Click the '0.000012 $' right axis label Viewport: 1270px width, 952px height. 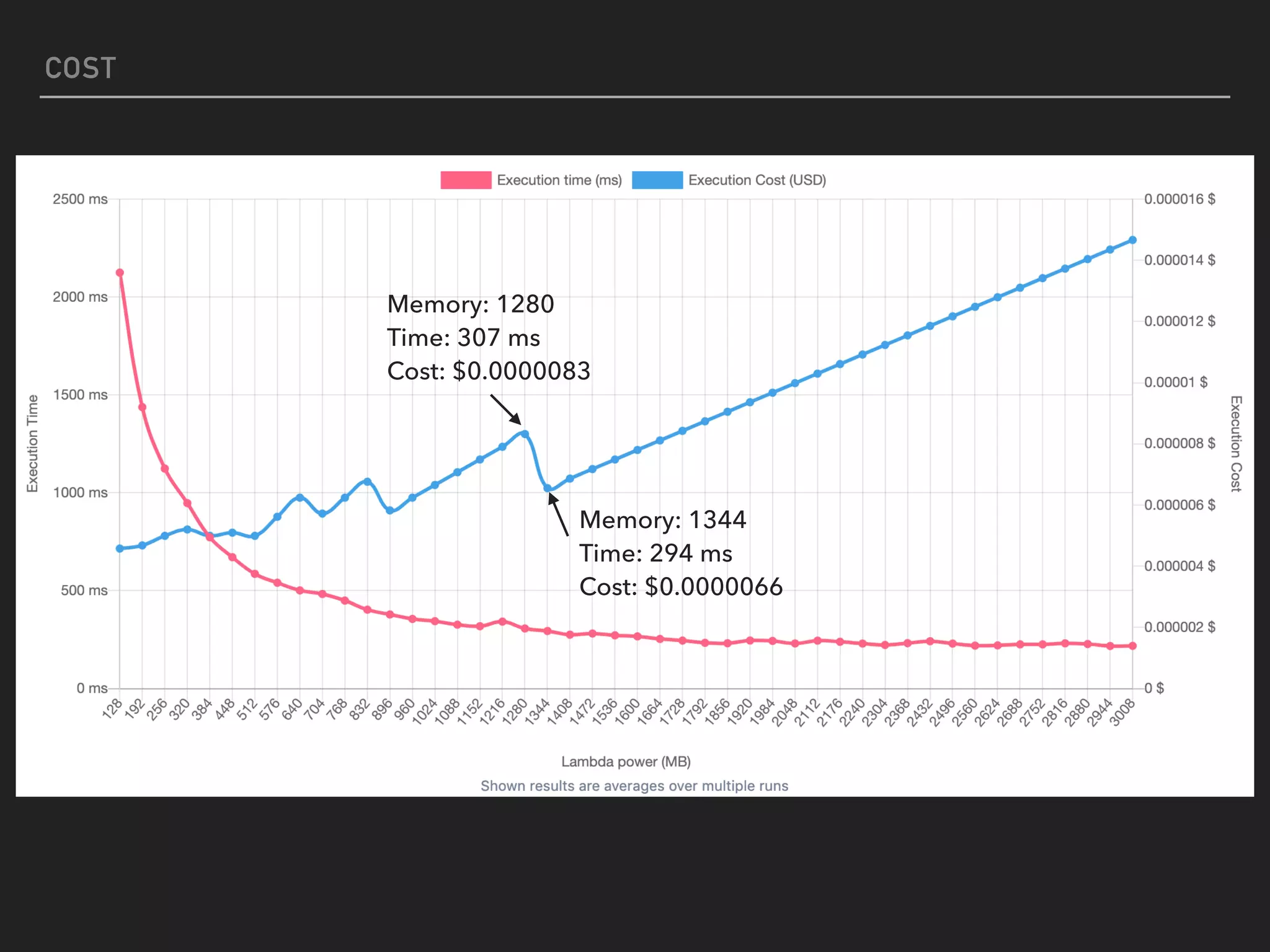pyautogui.click(x=1179, y=322)
